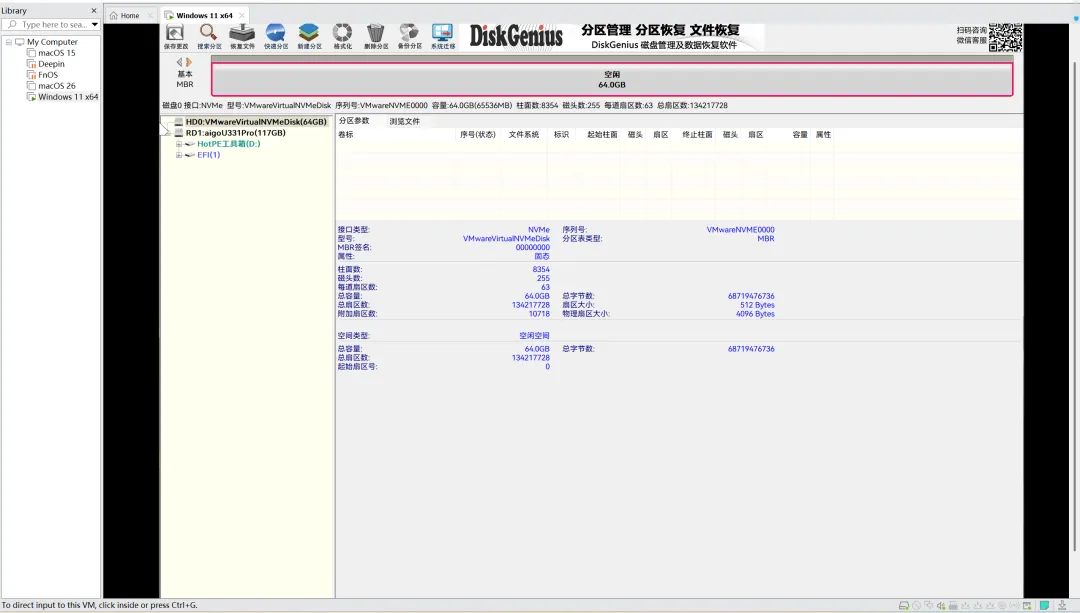The height and width of the screenshot is (613, 1080).
Task: Click the hard disk status icon in VMware status bar
Action: [904, 605]
